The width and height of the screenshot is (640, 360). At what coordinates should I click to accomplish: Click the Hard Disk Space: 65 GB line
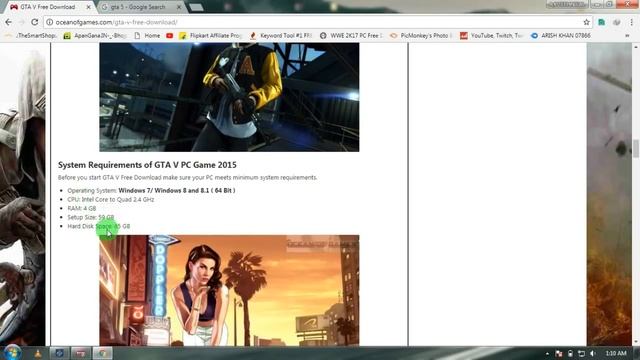click(x=99, y=226)
